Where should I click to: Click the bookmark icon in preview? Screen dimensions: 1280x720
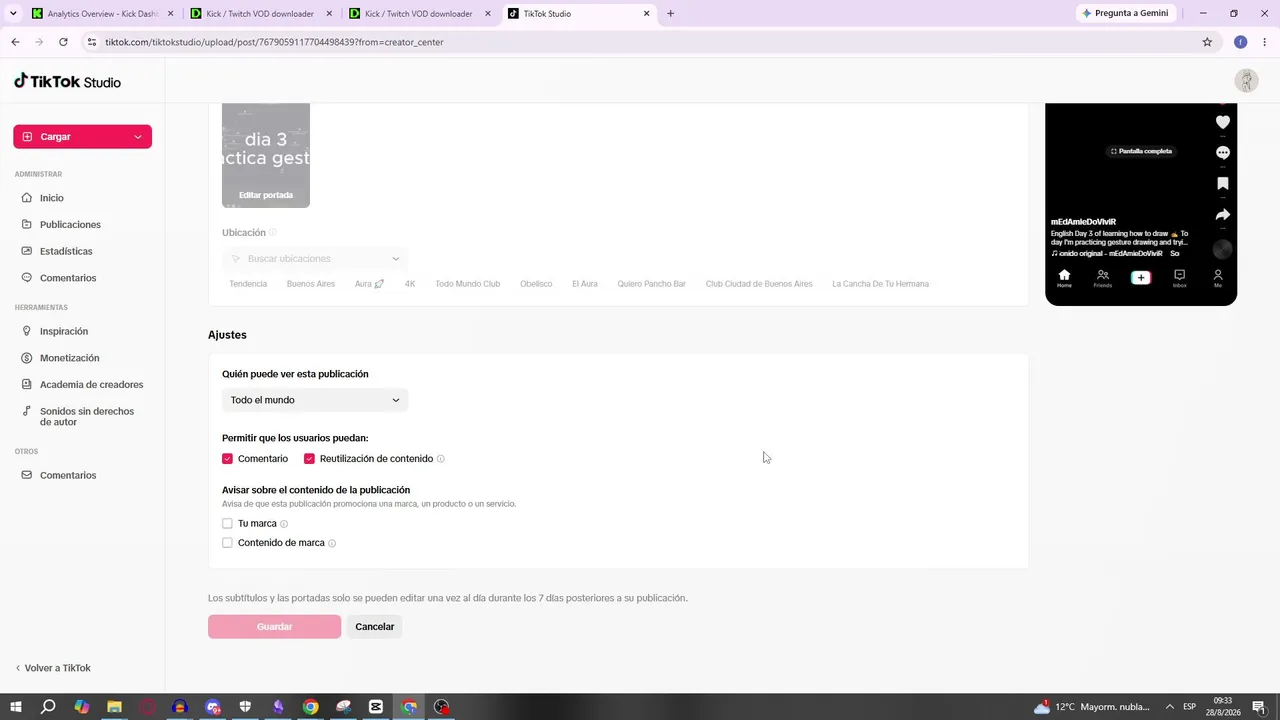pos(1222,184)
